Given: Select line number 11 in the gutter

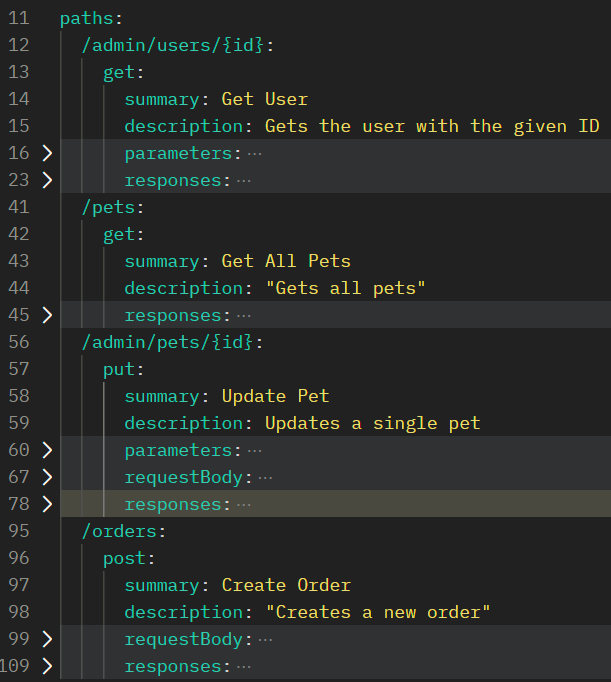Looking at the screenshot, I should pos(18,18).
